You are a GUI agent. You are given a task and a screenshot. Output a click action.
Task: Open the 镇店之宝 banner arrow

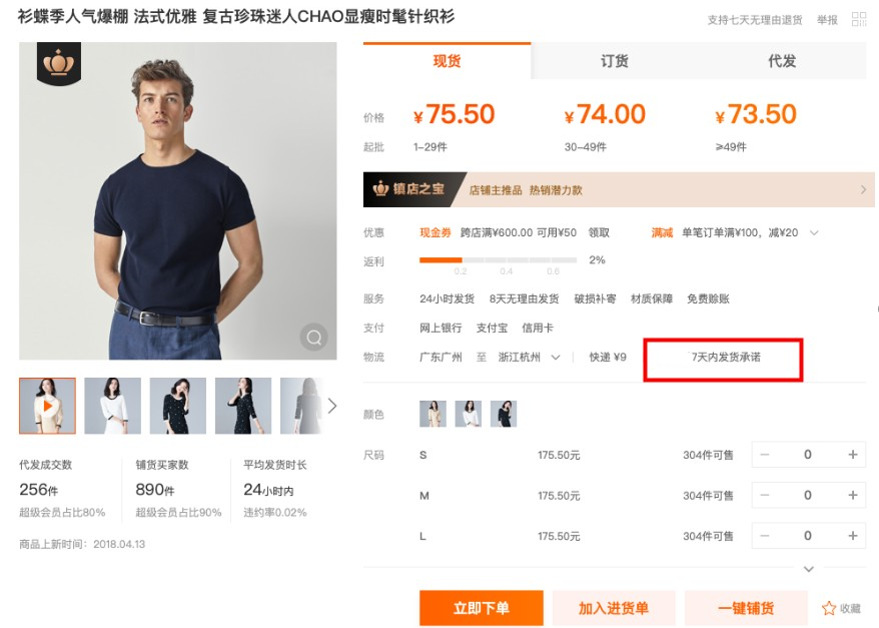click(x=862, y=189)
